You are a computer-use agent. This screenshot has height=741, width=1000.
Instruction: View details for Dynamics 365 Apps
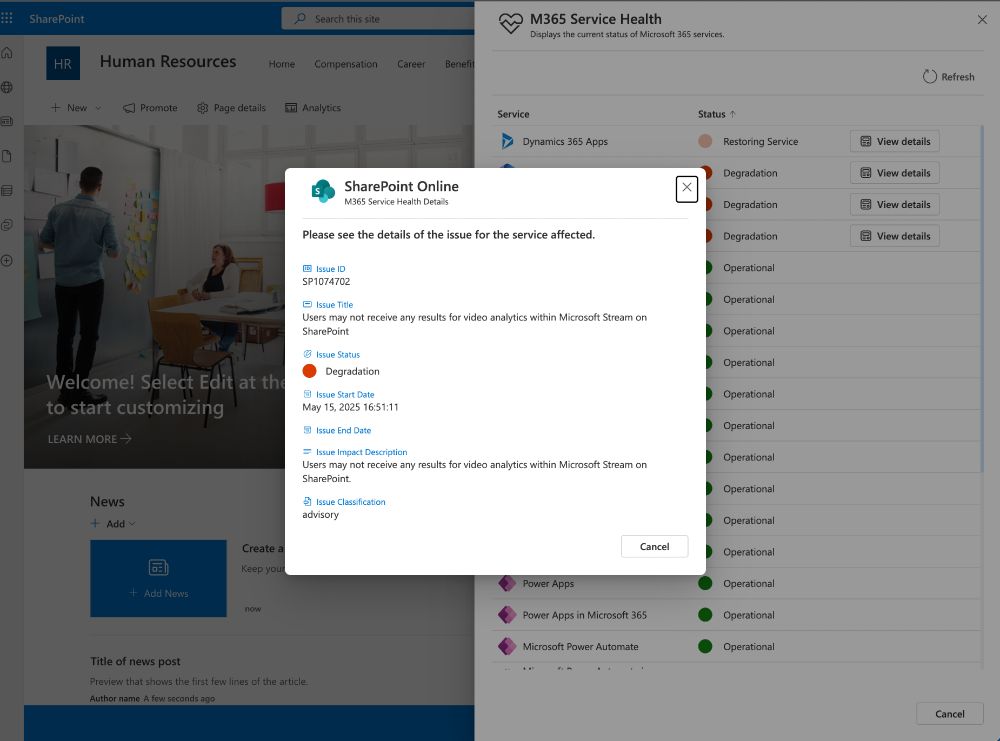coord(895,142)
